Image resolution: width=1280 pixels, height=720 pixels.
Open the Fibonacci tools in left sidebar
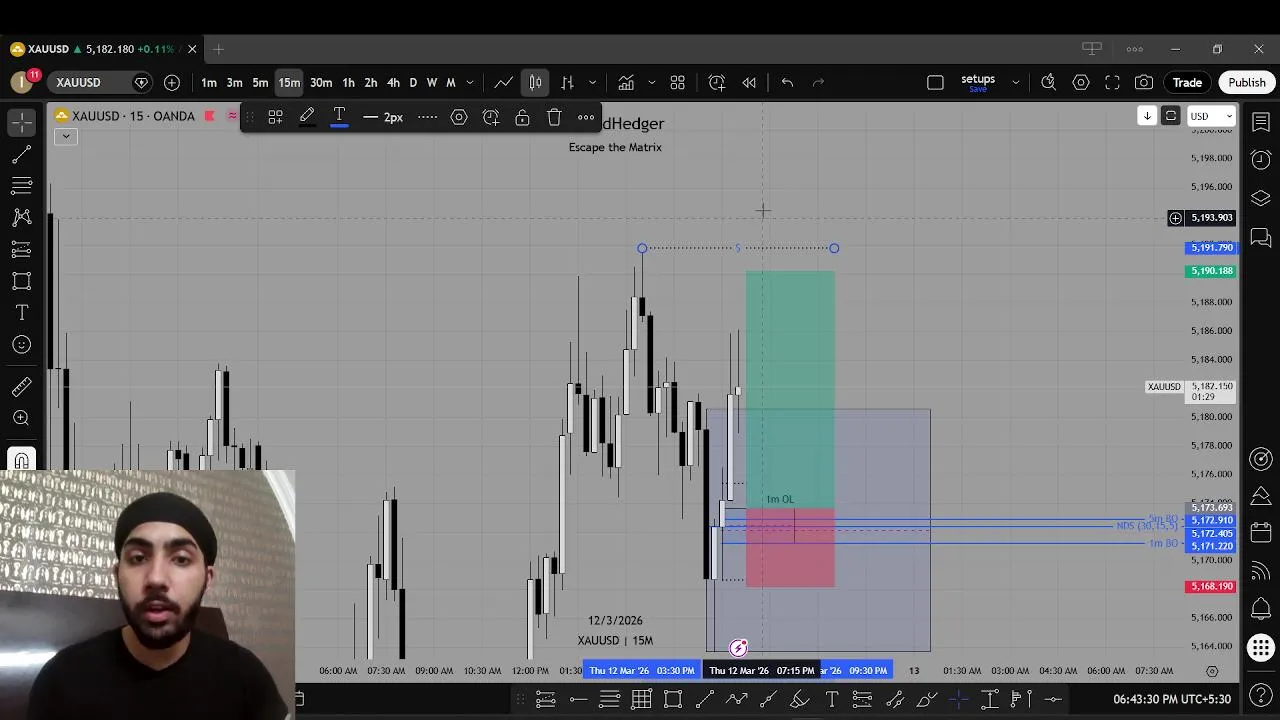(21, 186)
